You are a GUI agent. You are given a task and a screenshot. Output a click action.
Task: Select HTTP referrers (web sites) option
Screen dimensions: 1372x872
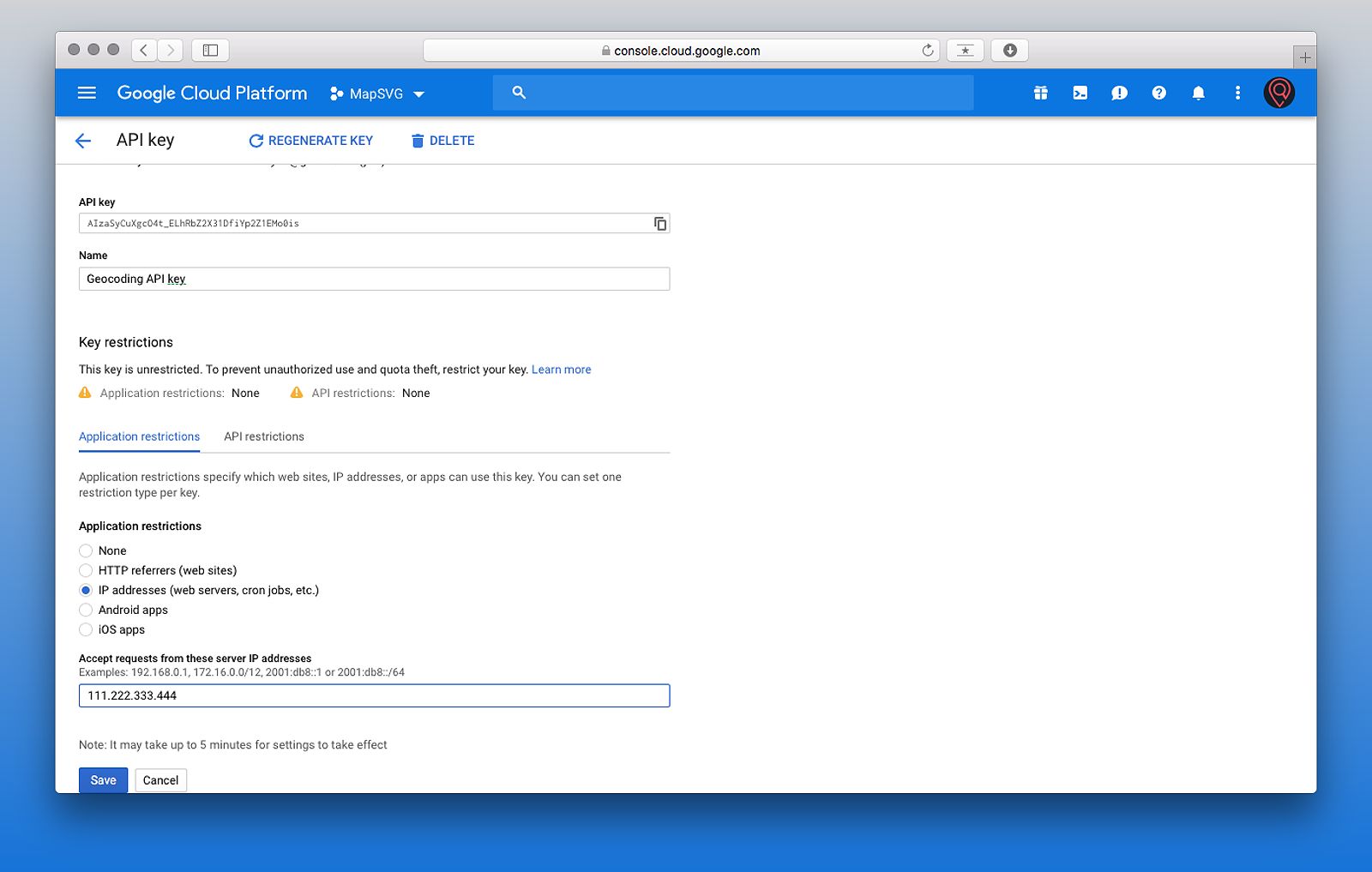coord(86,570)
